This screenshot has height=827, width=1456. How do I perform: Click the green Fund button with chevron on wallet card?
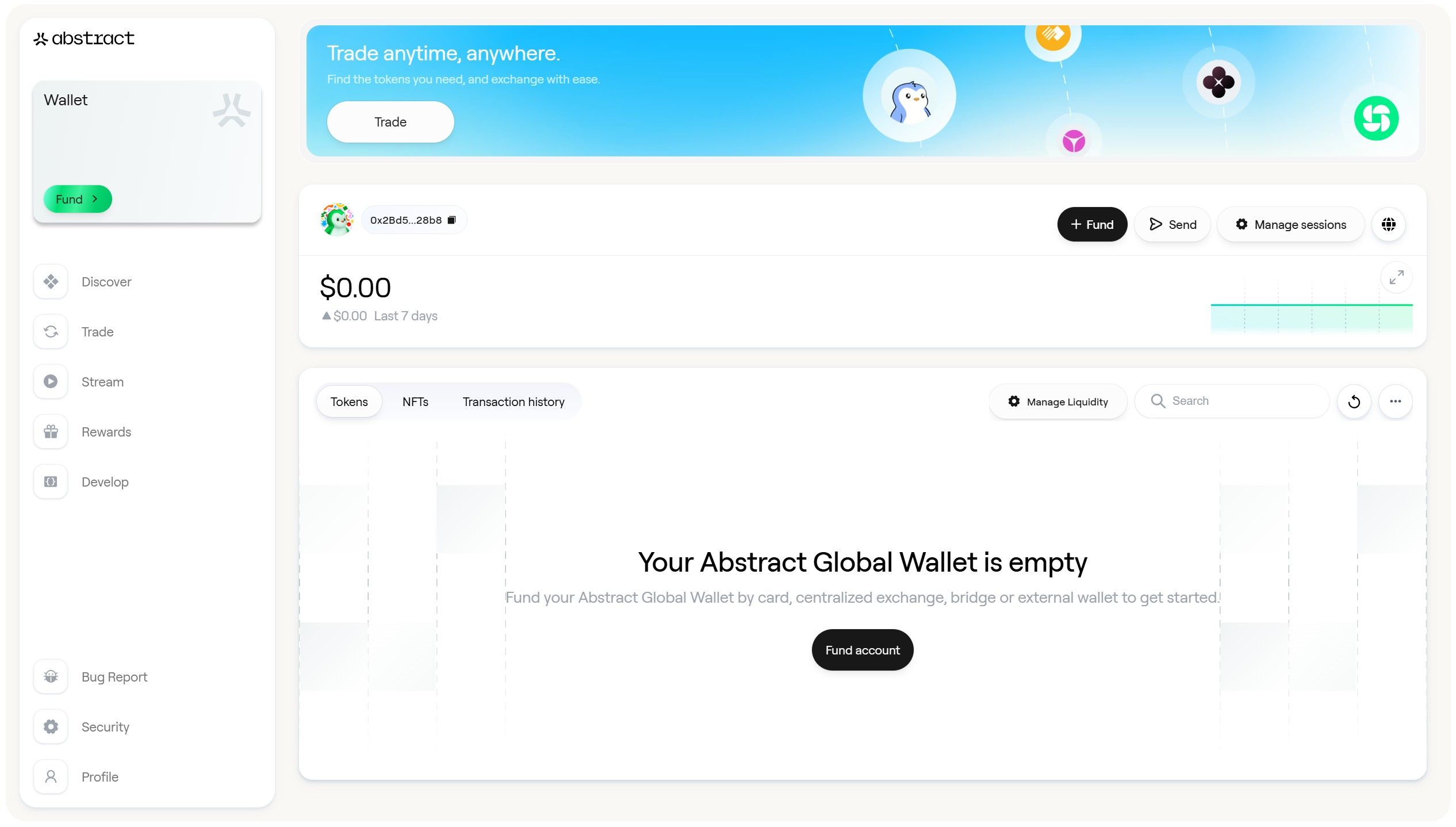pyautogui.click(x=78, y=199)
